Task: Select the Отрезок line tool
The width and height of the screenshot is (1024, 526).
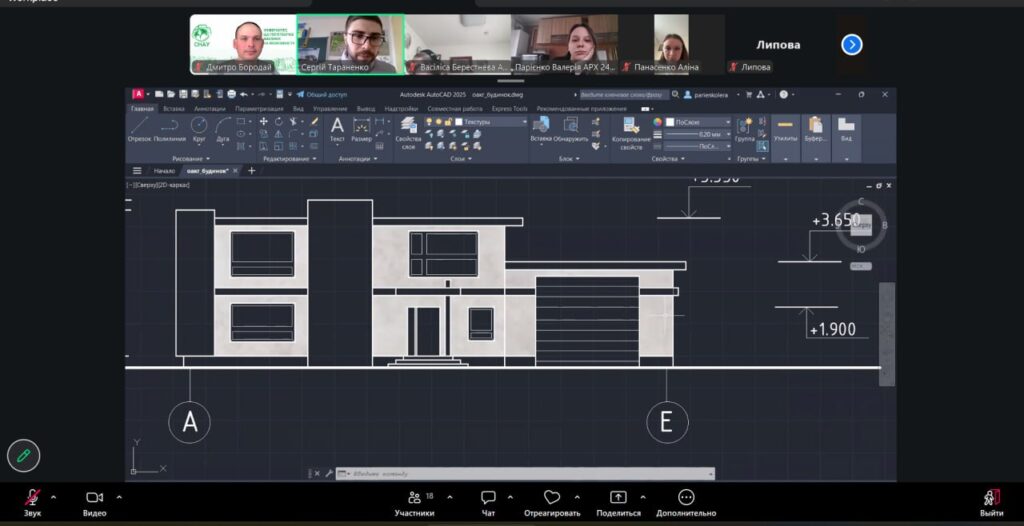Action: (x=139, y=127)
